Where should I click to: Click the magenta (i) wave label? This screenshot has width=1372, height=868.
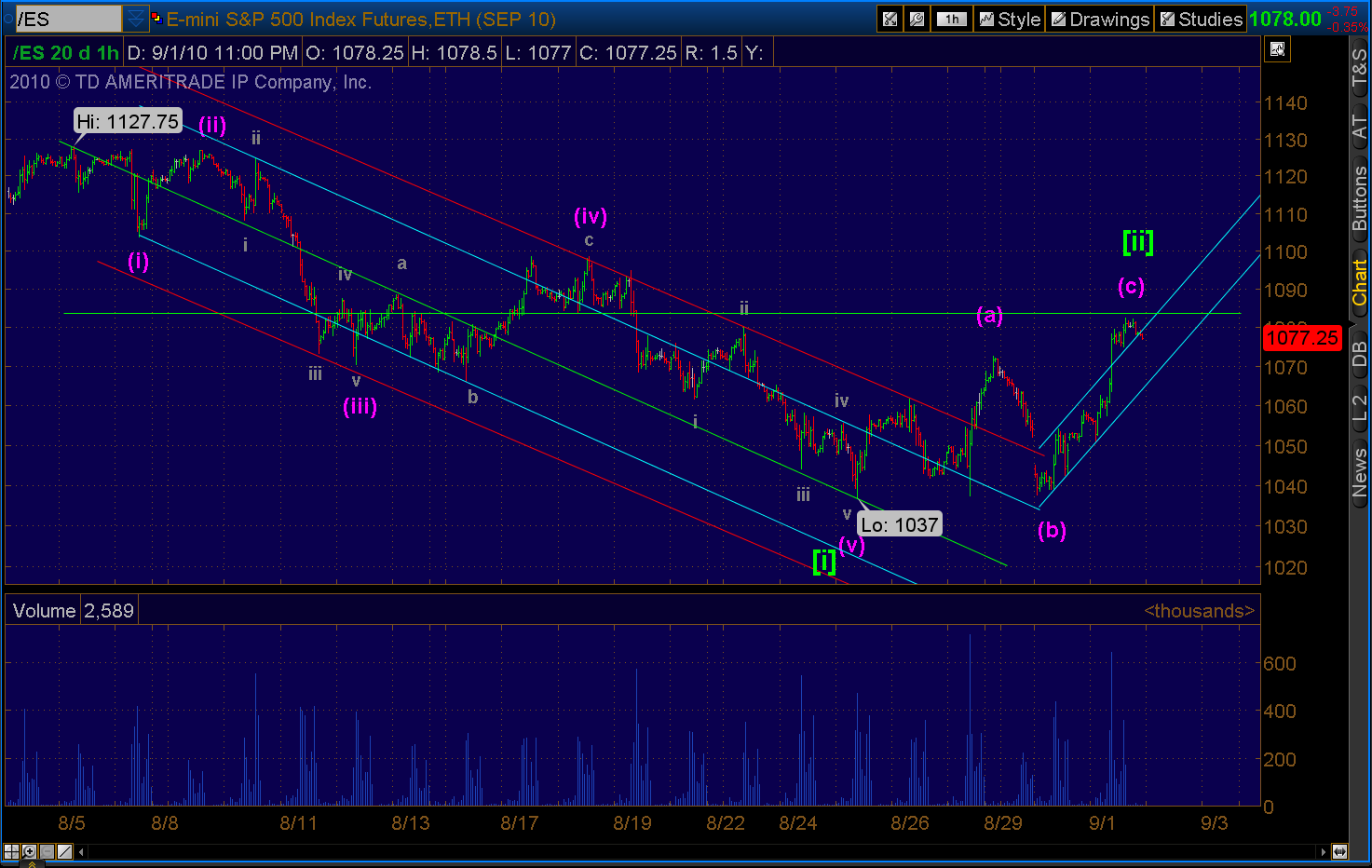point(138,261)
